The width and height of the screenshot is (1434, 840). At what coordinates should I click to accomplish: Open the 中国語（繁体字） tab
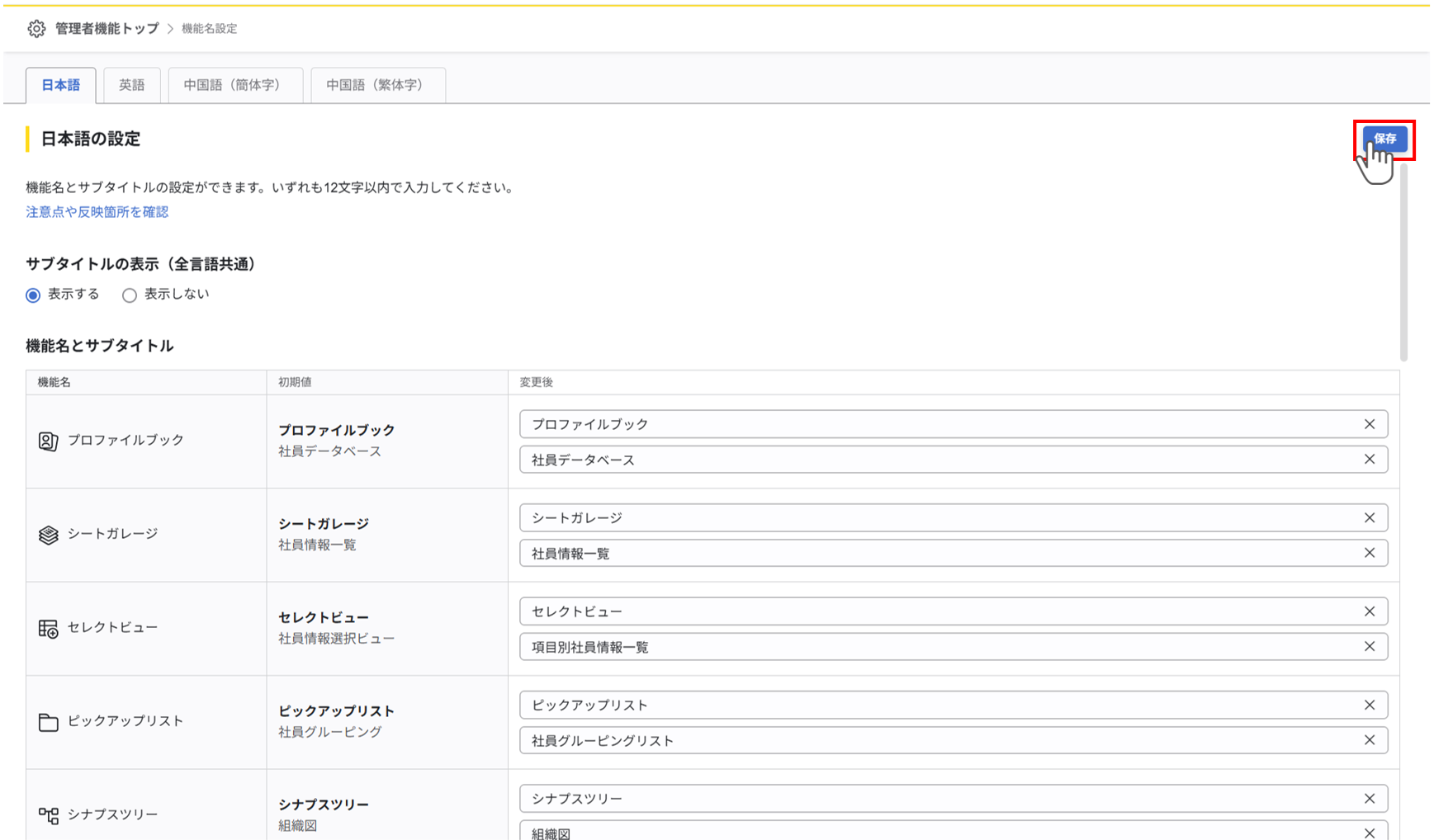coord(377,85)
